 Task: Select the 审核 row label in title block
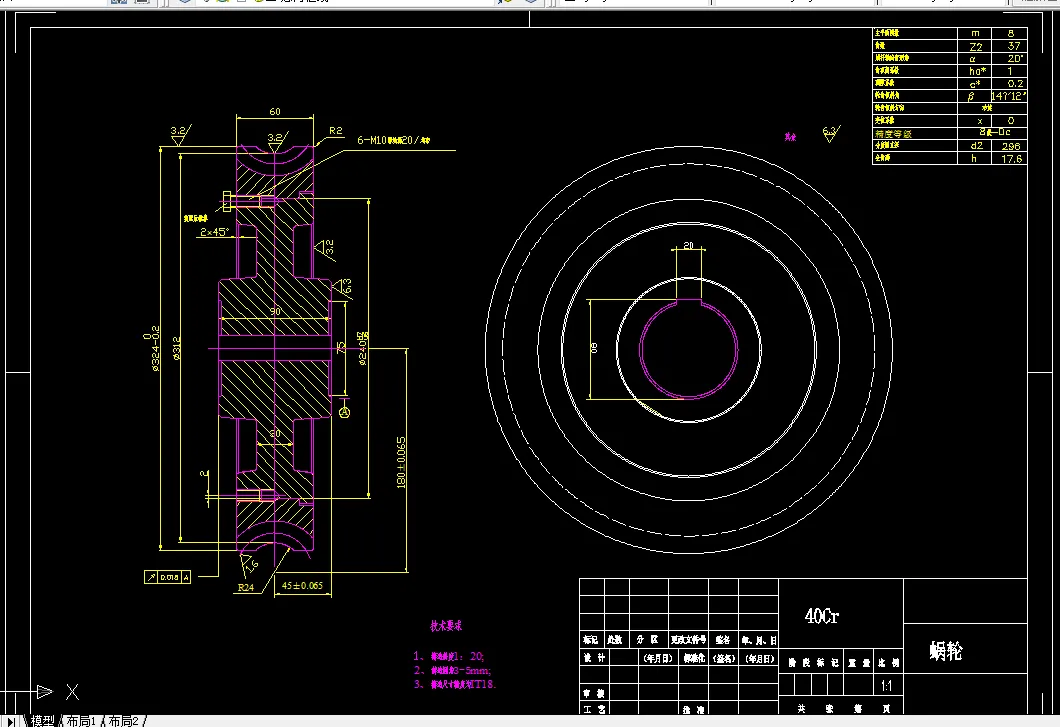(x=593, y=693)
